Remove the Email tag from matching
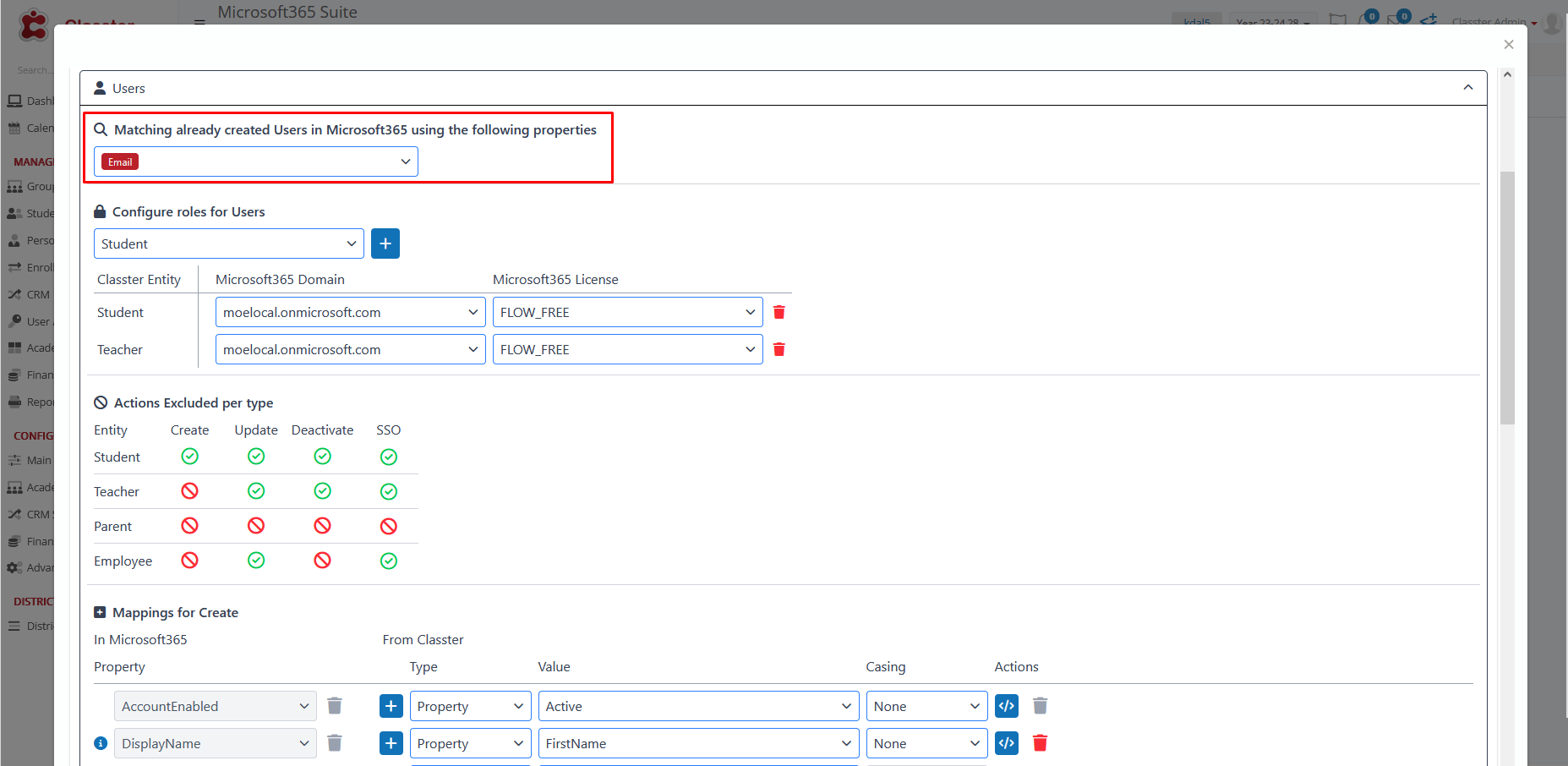This screenshot has height=766, width=1568. click(x=120, y=161)
